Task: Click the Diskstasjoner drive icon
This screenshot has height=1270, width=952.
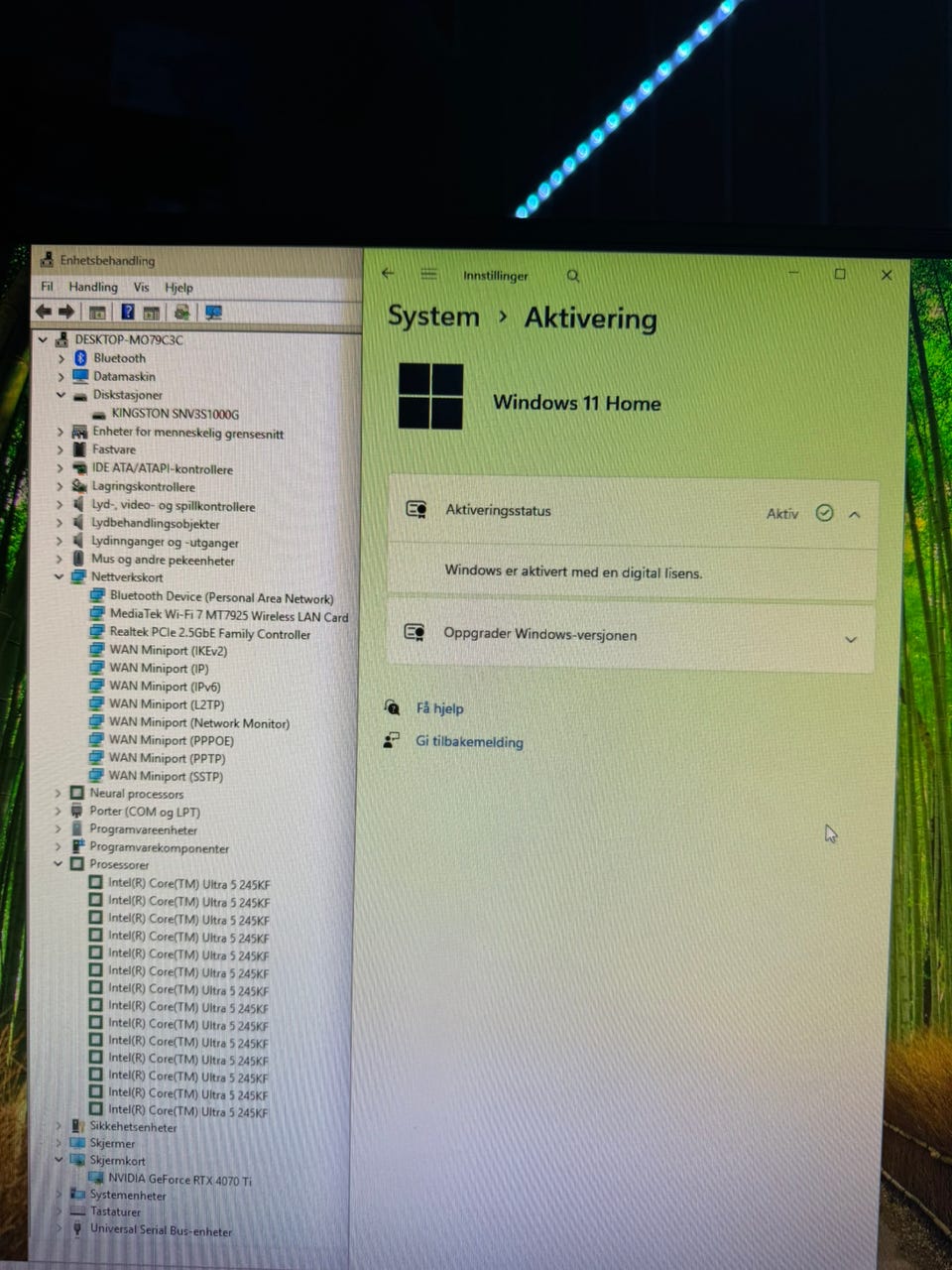Action: point(80,395)
